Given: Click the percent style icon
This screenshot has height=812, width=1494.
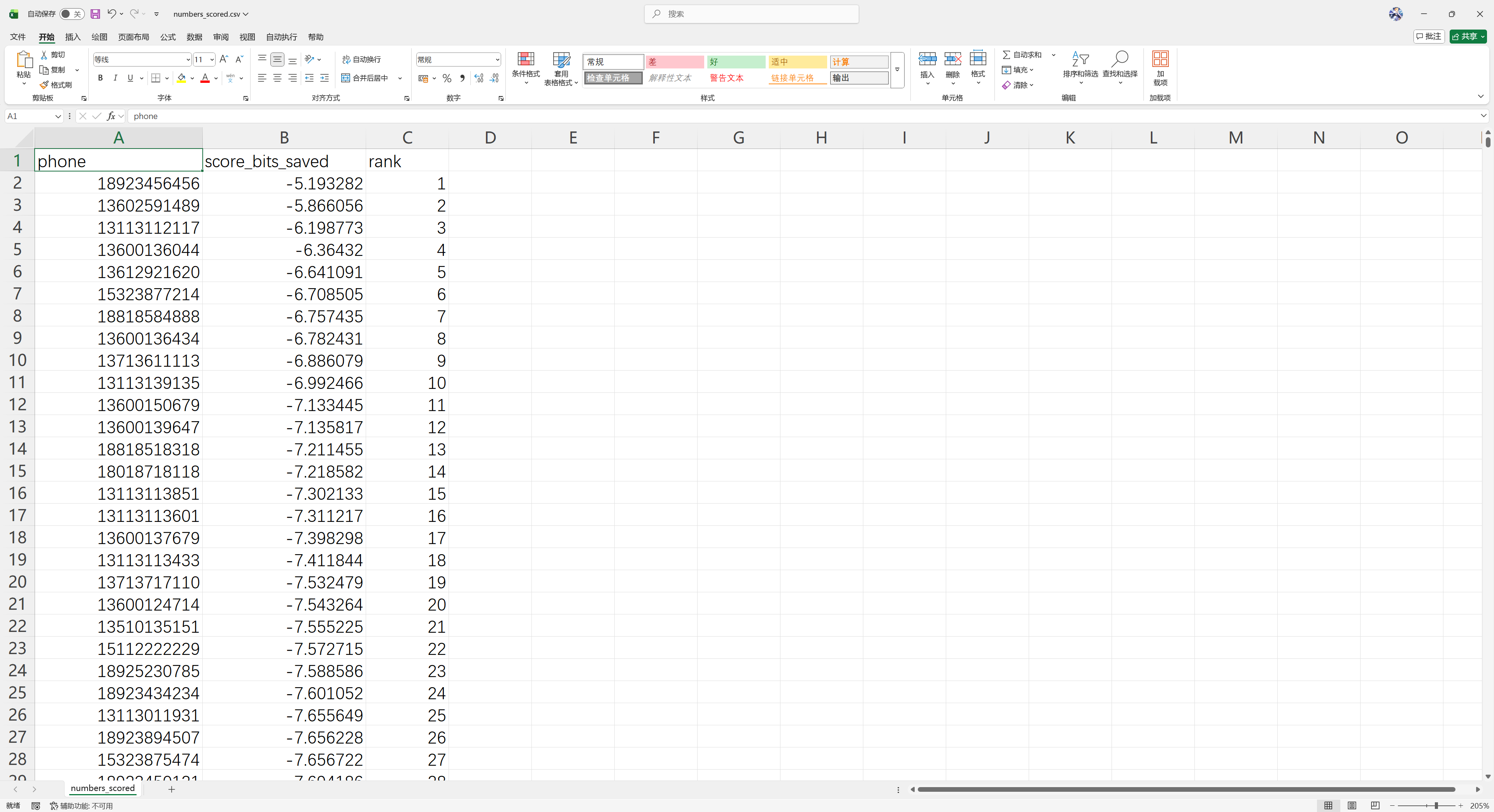Looking at the screenshot, I should pyautogui.click(x=447, y=78).
